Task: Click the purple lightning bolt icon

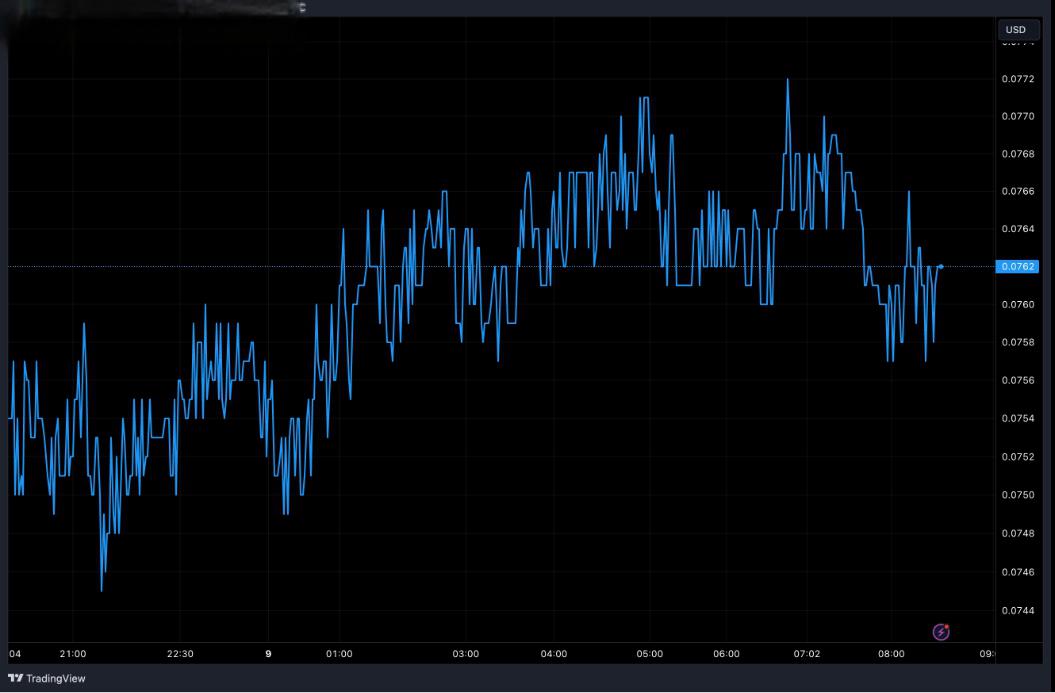Action: click(940, 632)
